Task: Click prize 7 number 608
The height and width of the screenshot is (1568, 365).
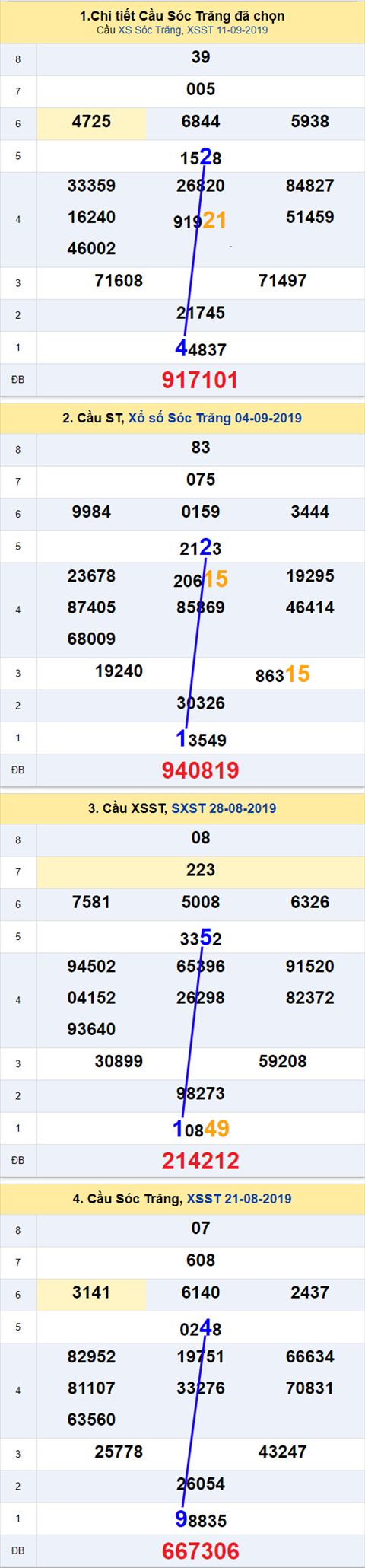Action: tap(201, 1260)
